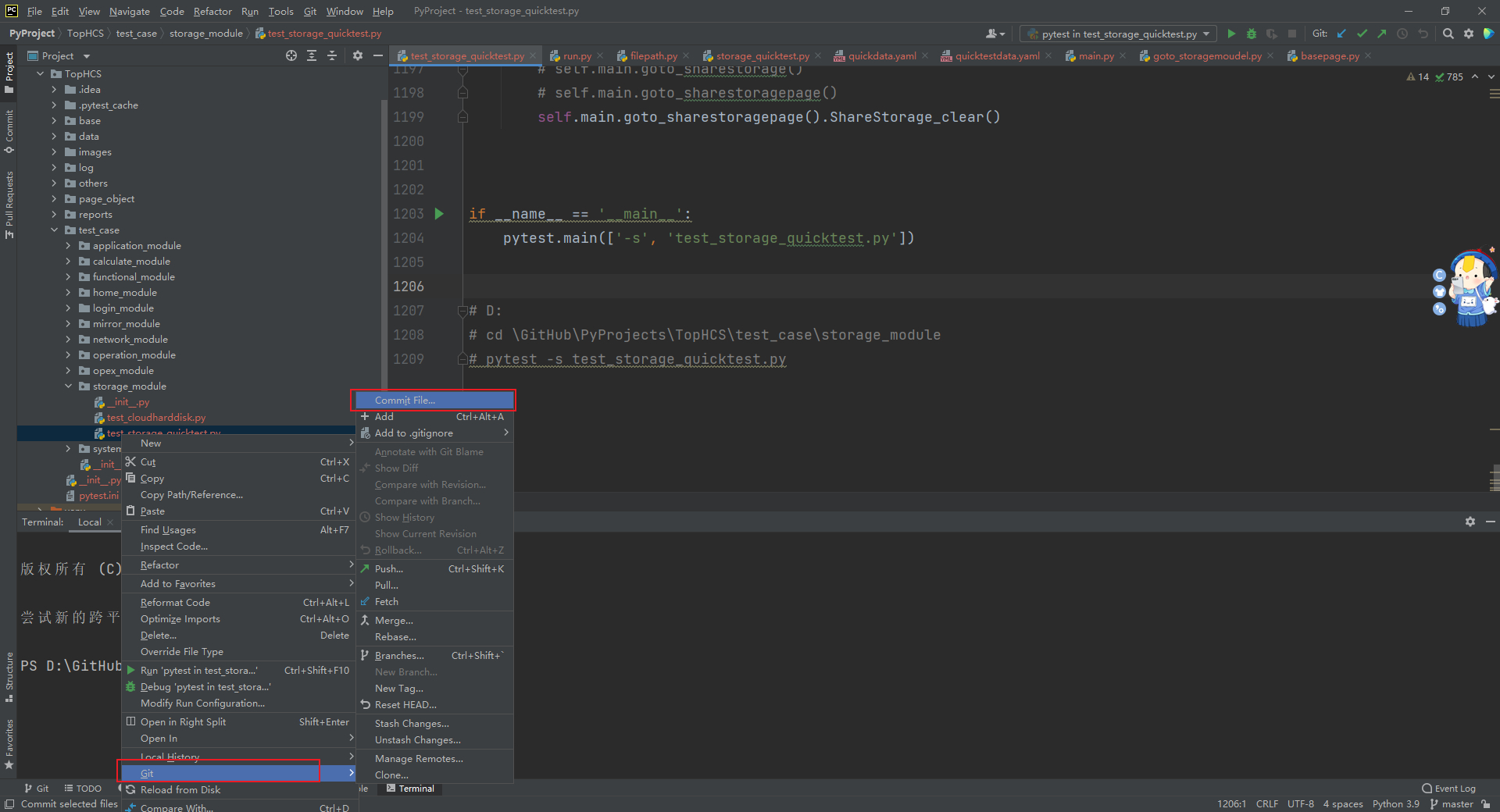Expand the page_object folder
This screenshot has height=812, width=1500.
(54, 199)
